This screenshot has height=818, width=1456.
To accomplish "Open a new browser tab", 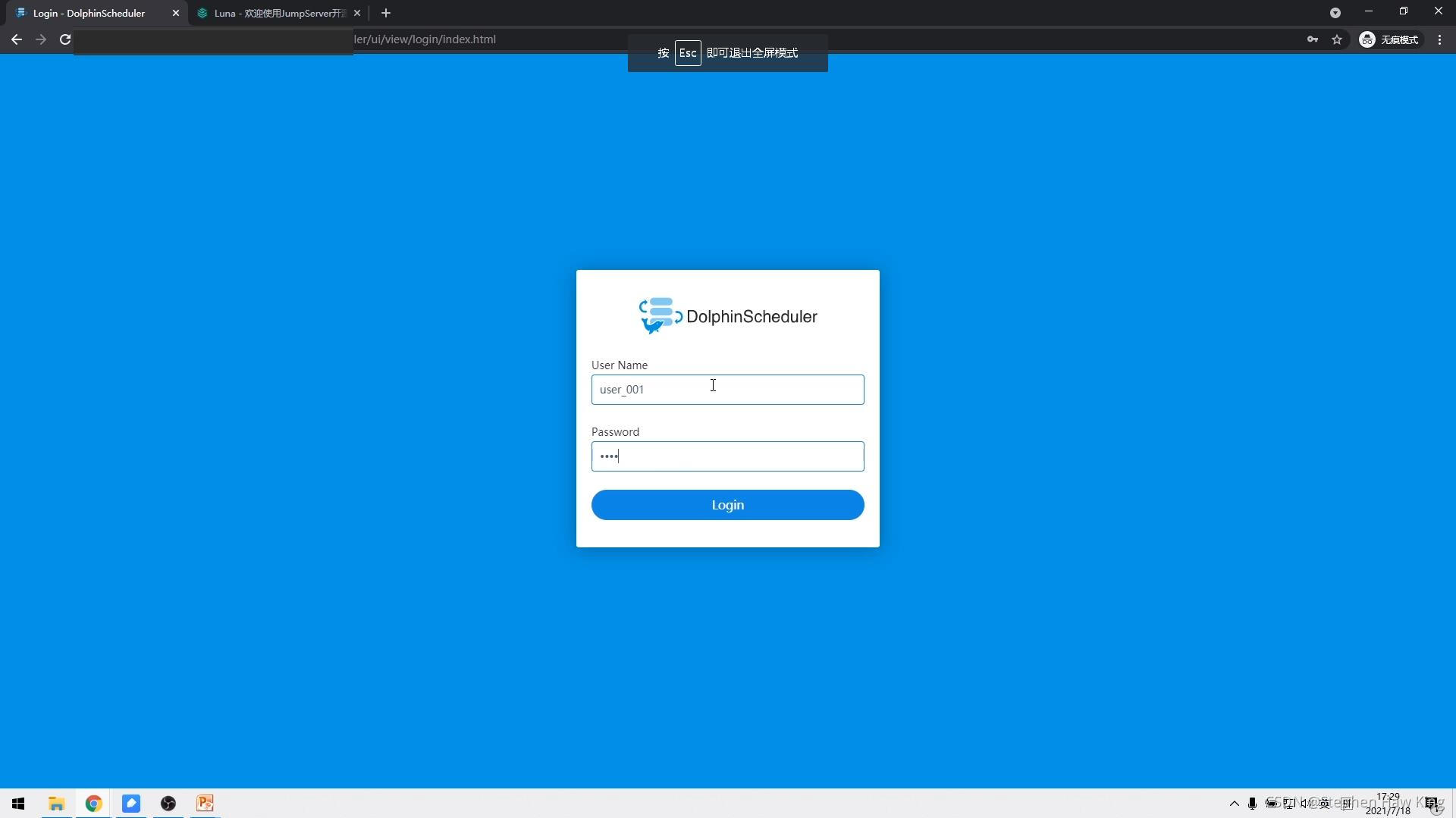I will (x=386, y=13).
